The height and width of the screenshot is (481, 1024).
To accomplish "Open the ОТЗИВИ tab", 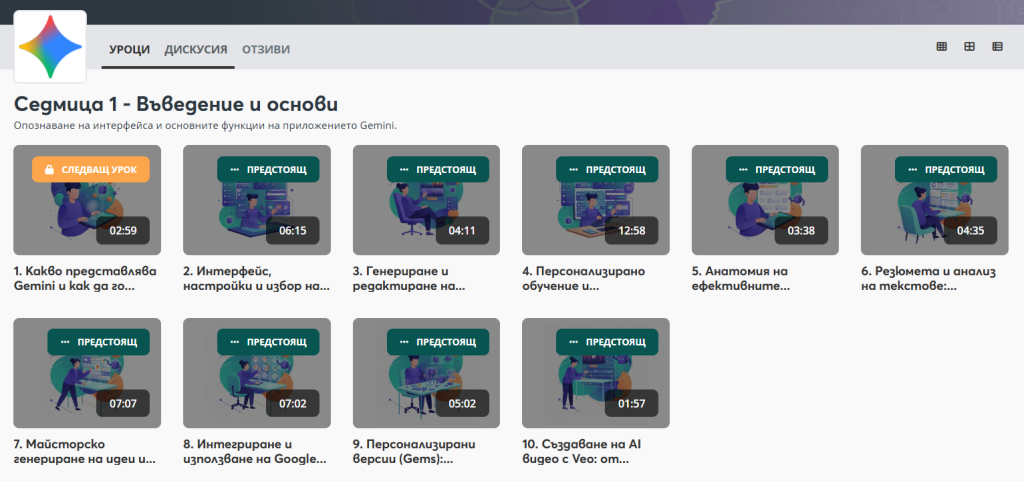I will point(266,50).
